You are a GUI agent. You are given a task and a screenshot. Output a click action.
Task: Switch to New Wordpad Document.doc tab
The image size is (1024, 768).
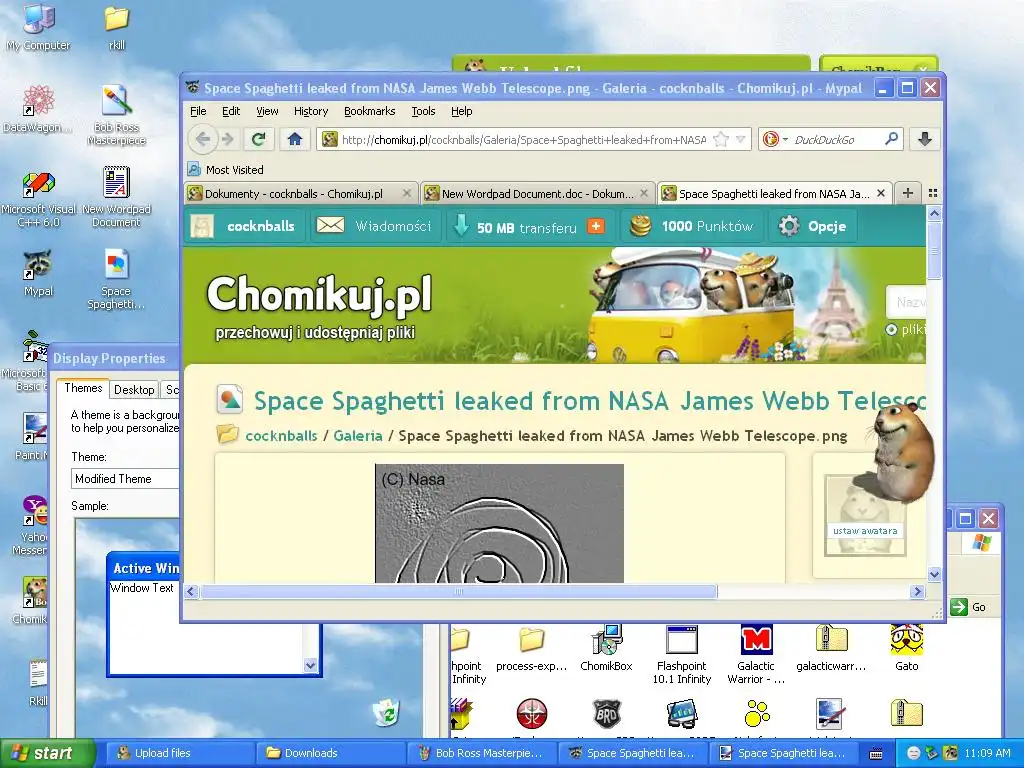(537, 193)
